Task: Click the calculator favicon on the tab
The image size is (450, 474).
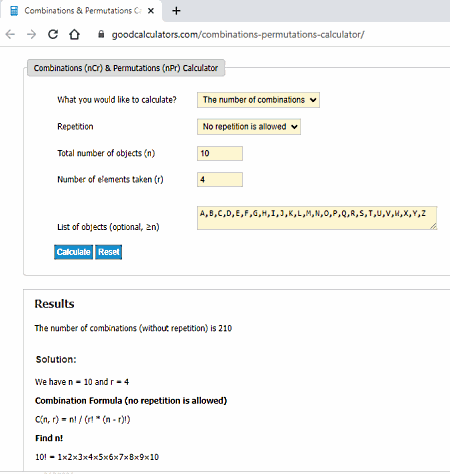Action: pos(14,11)
